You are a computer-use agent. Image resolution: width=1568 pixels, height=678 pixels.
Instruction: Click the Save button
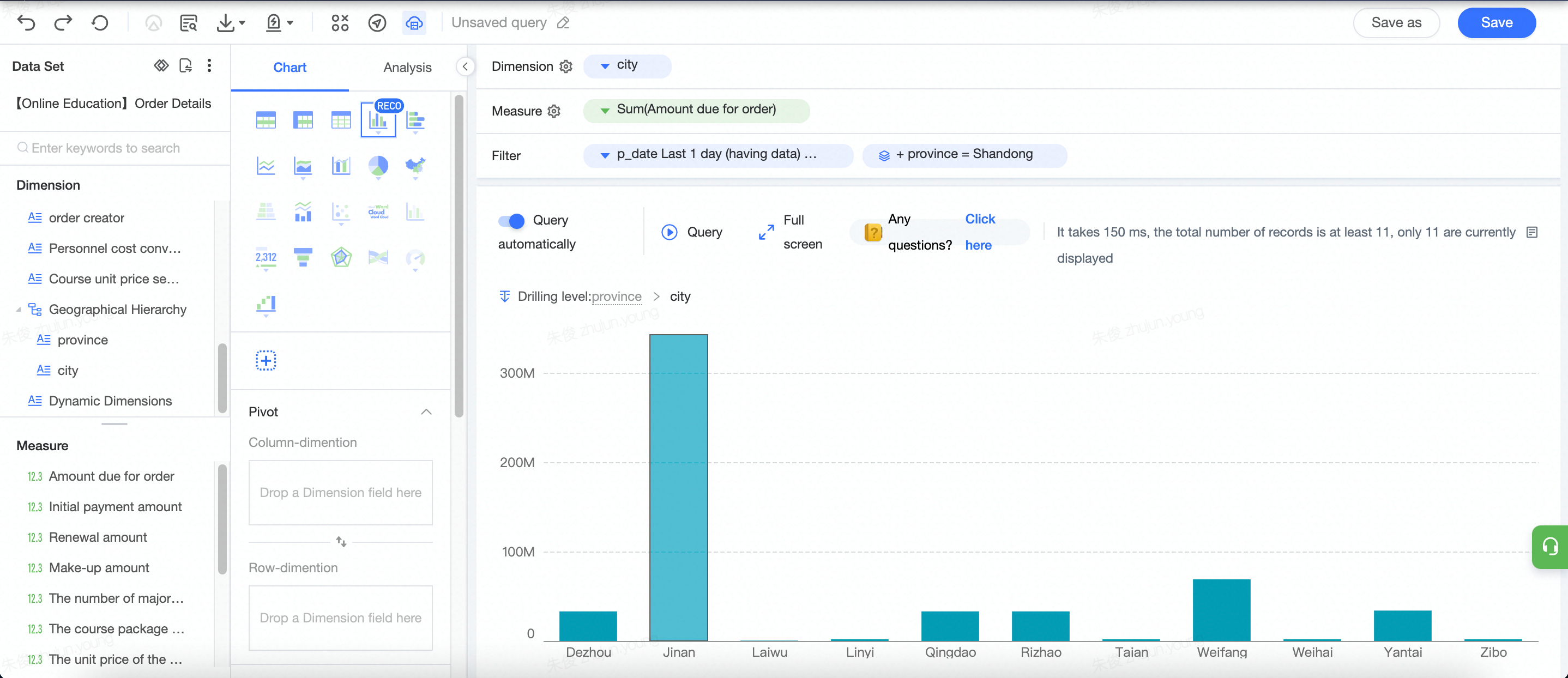click(1496, 22)
